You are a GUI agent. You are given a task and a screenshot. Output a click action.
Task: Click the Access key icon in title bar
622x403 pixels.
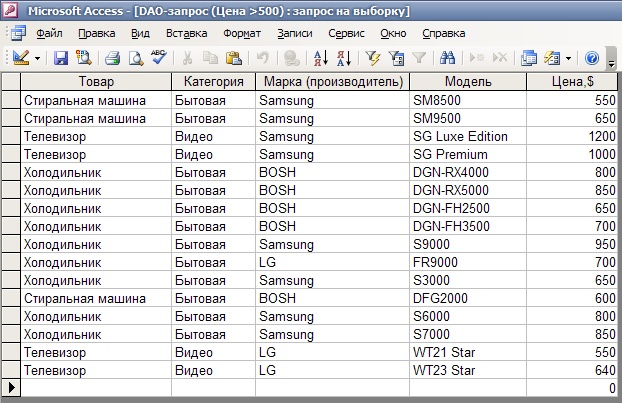[x=10, y=11]
